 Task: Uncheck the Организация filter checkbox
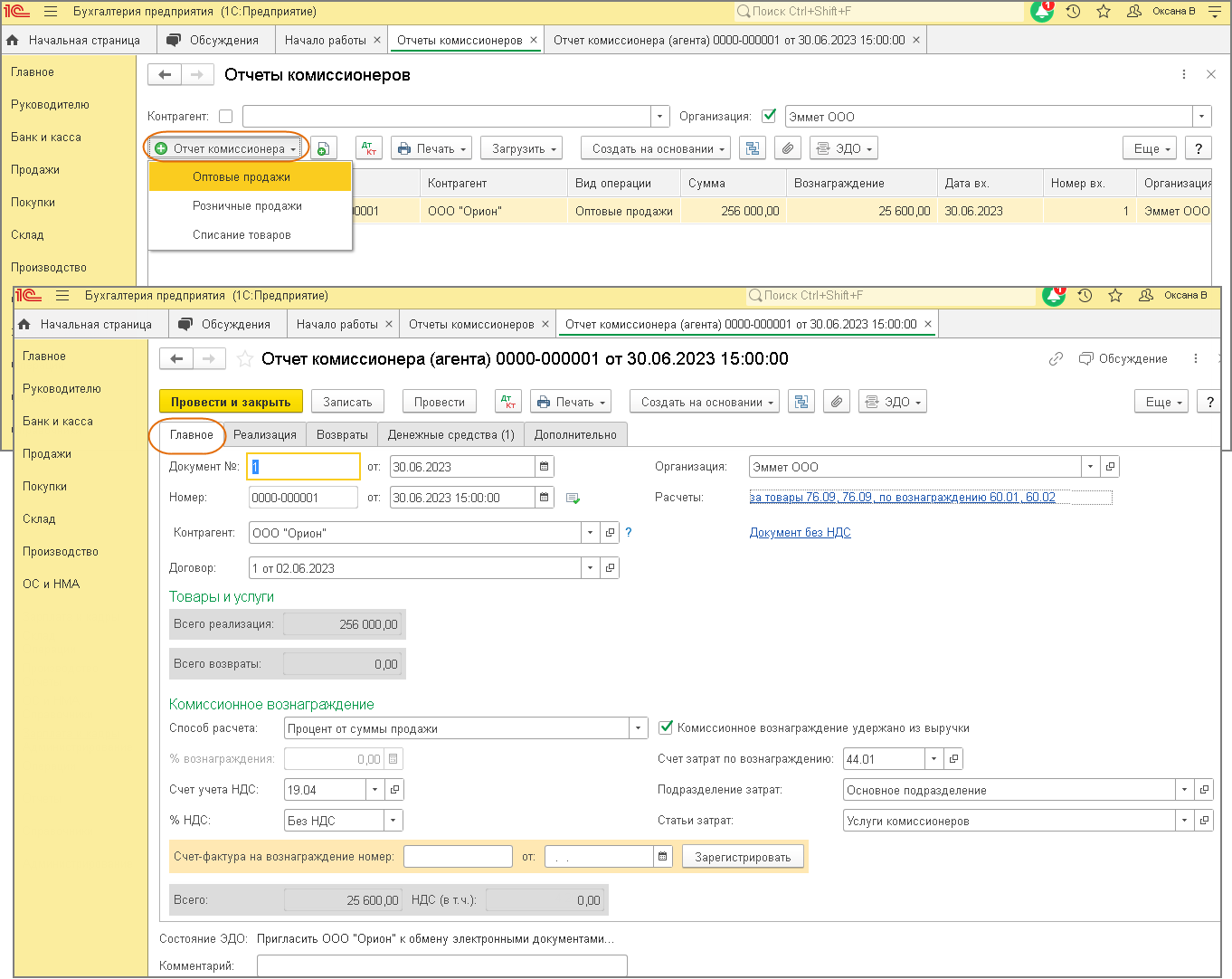(x=769, y=116)
